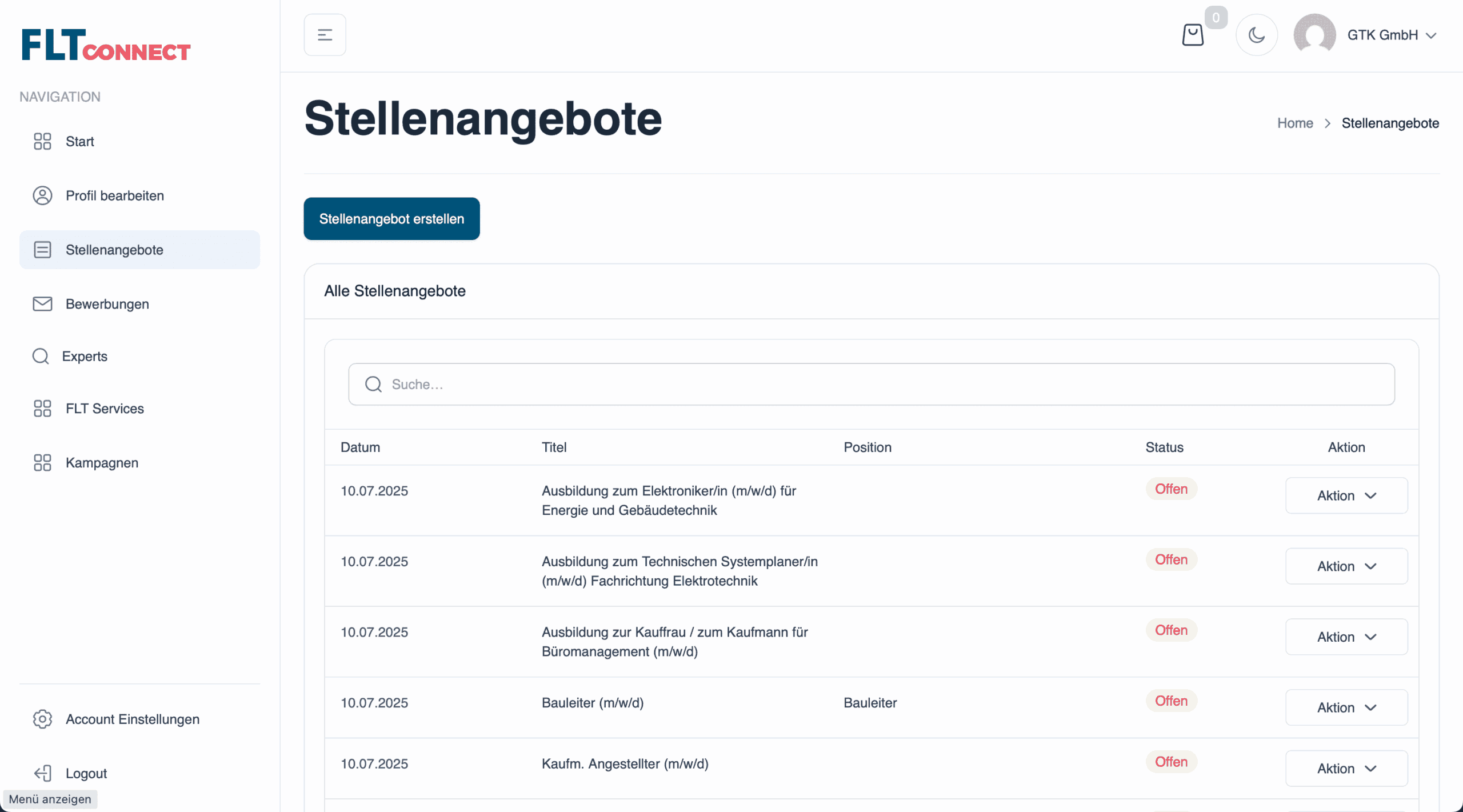Click the envelope icon next to Bewerbungen

click(x=42, y=304)
